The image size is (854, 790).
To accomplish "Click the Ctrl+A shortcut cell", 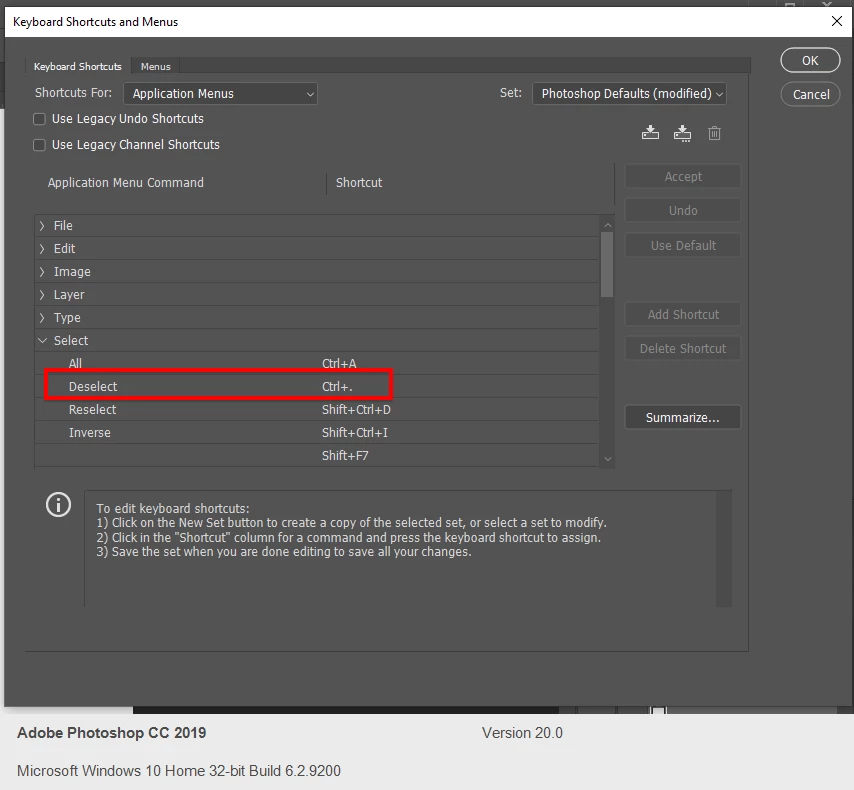I will pyautogui.click(x=339, y=363).
